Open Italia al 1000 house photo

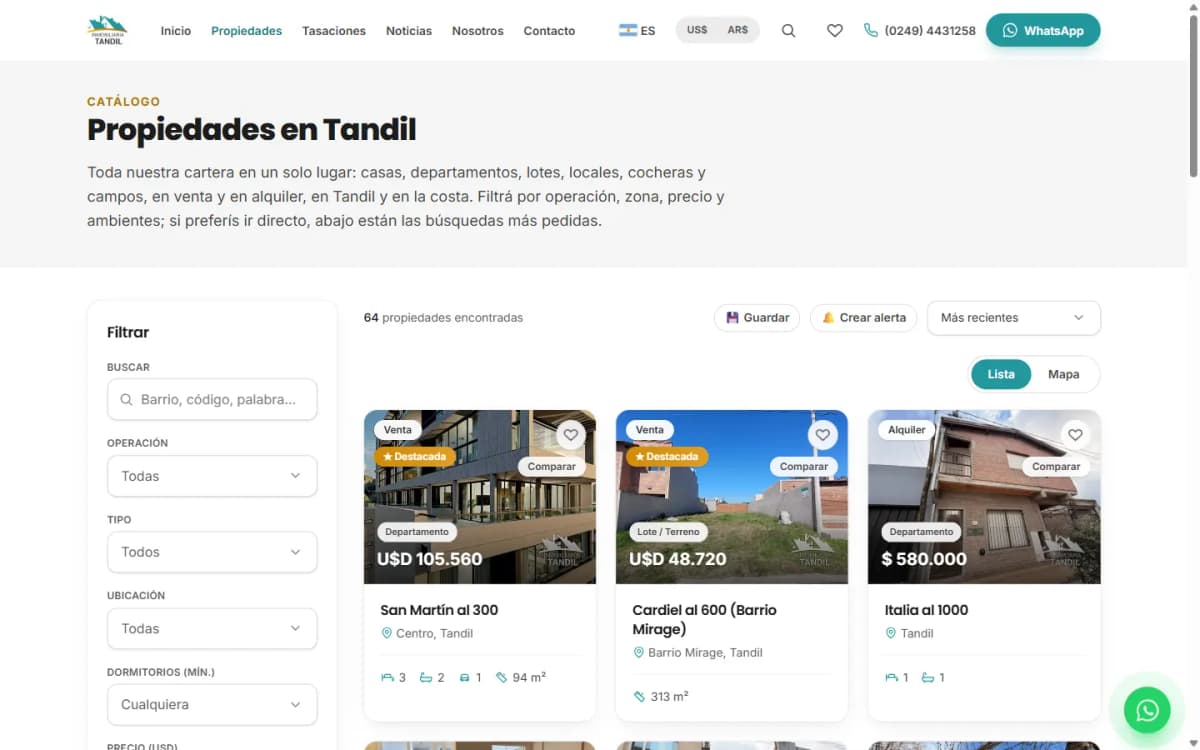(x=984, y=497)
